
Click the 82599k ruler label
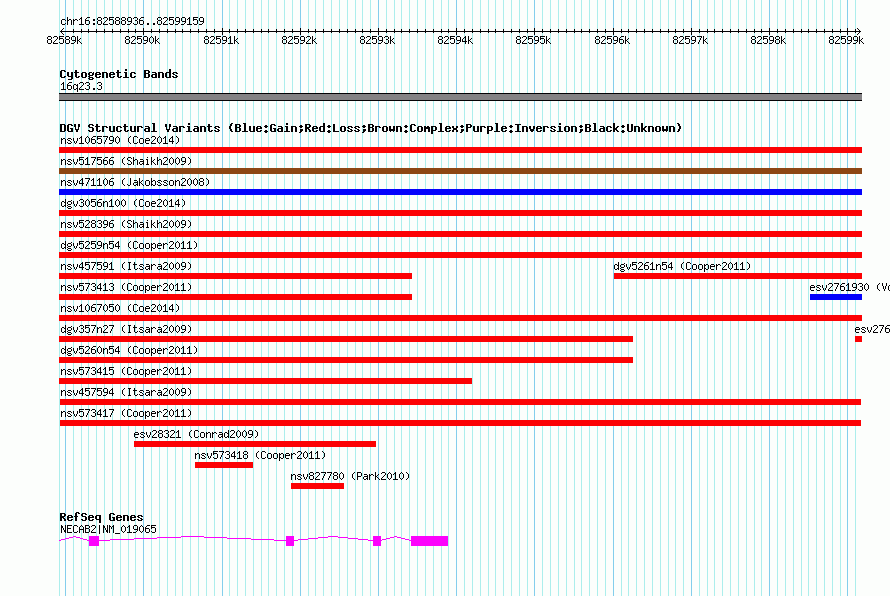tap(846, 40)
